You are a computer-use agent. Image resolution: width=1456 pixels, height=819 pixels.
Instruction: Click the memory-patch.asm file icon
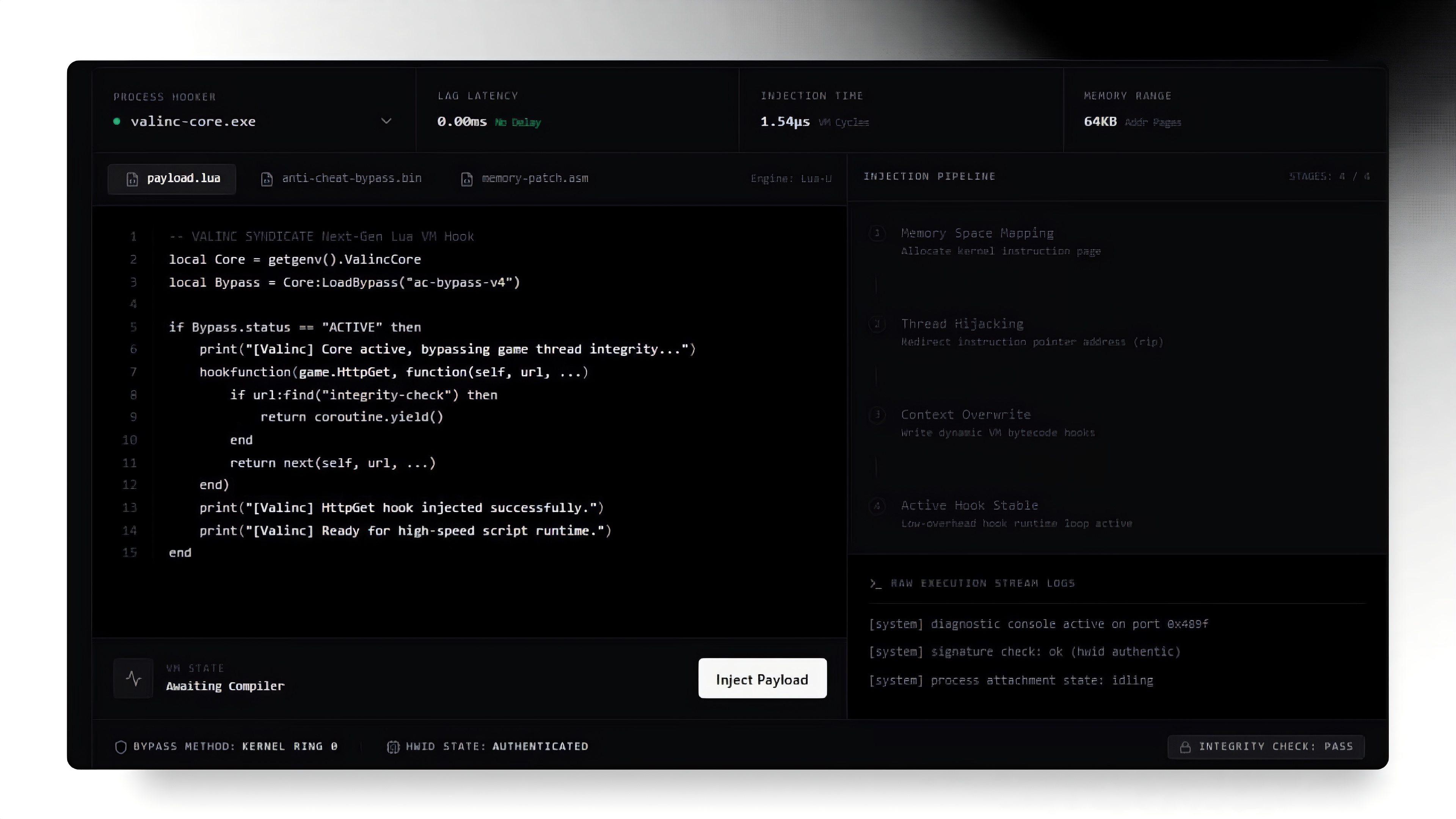(467, 179)
